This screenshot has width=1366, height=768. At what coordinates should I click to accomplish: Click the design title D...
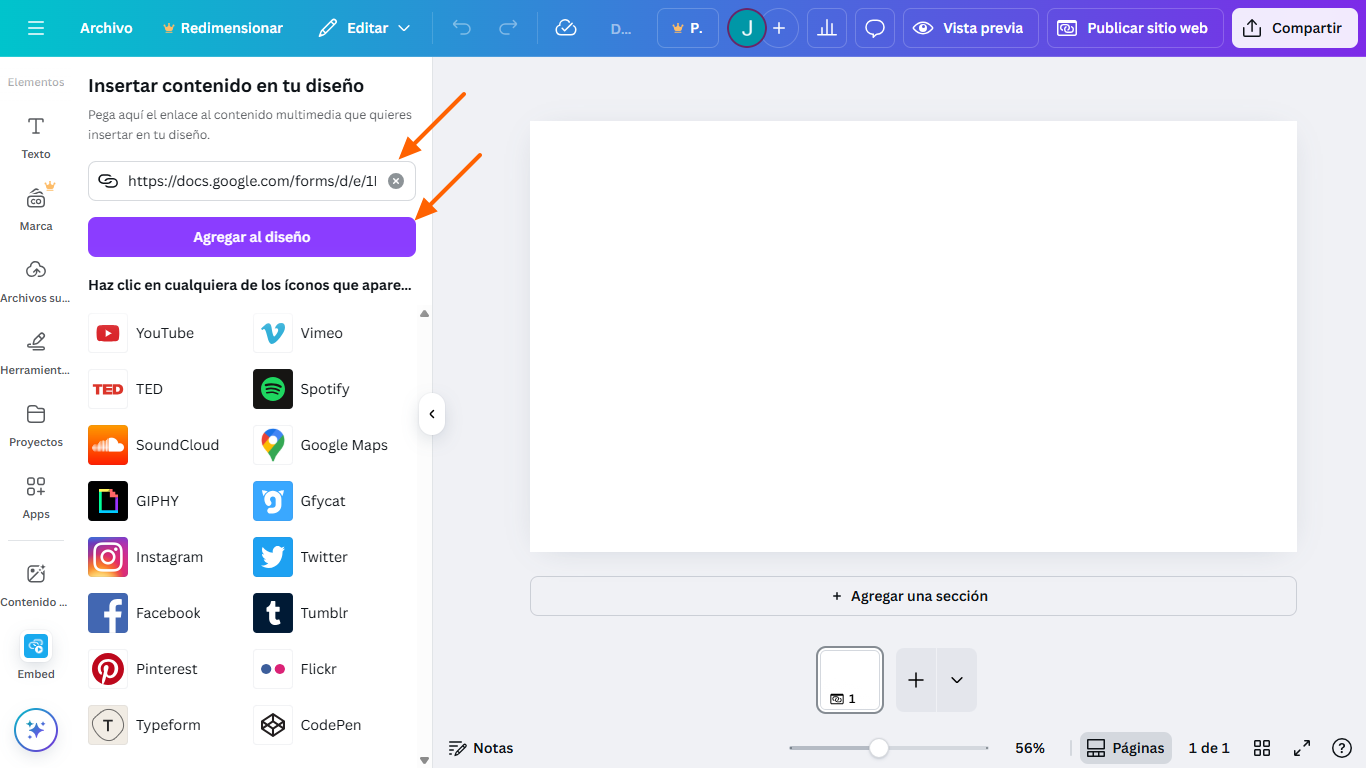[621, 28]
